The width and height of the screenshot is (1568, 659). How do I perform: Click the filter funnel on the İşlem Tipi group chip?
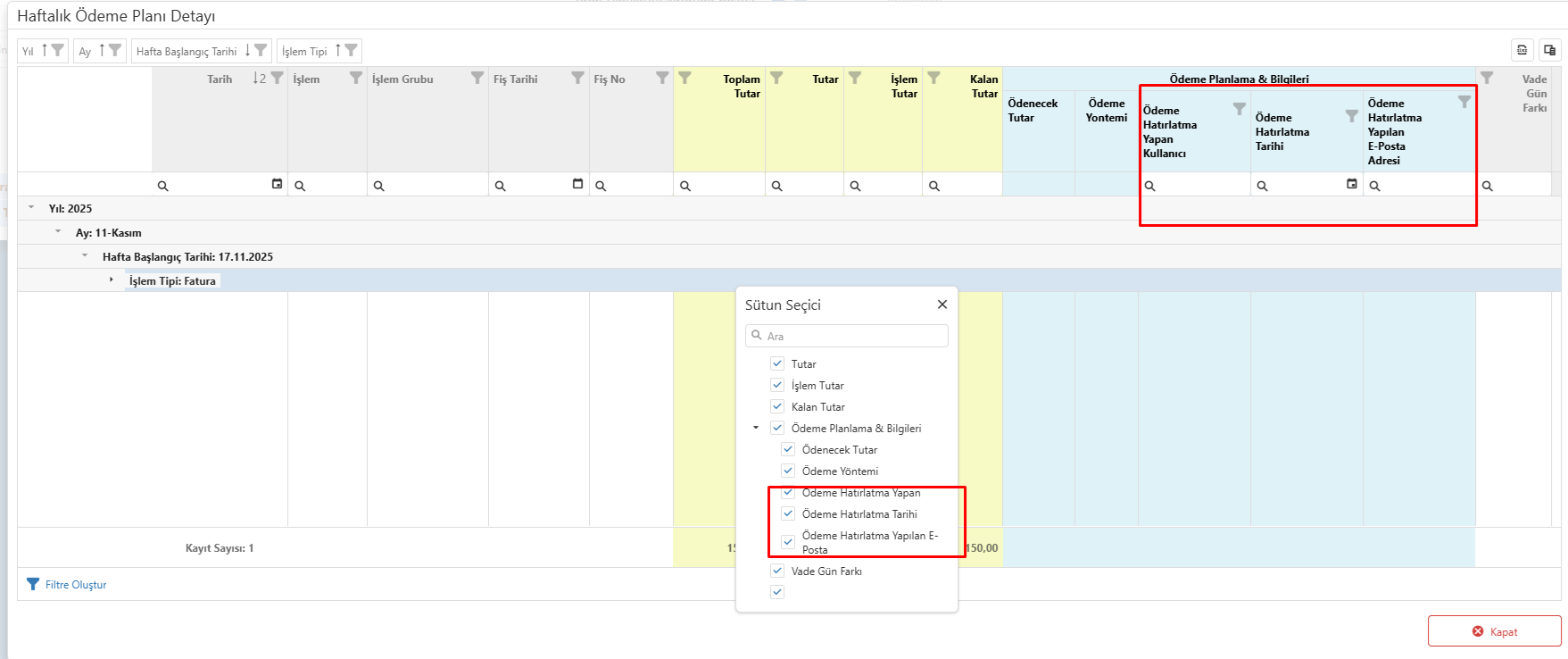(x=352, y=50)
